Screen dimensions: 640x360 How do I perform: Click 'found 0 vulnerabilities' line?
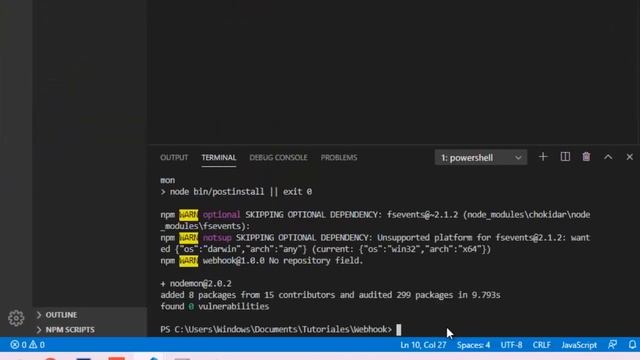coord(215,306)
